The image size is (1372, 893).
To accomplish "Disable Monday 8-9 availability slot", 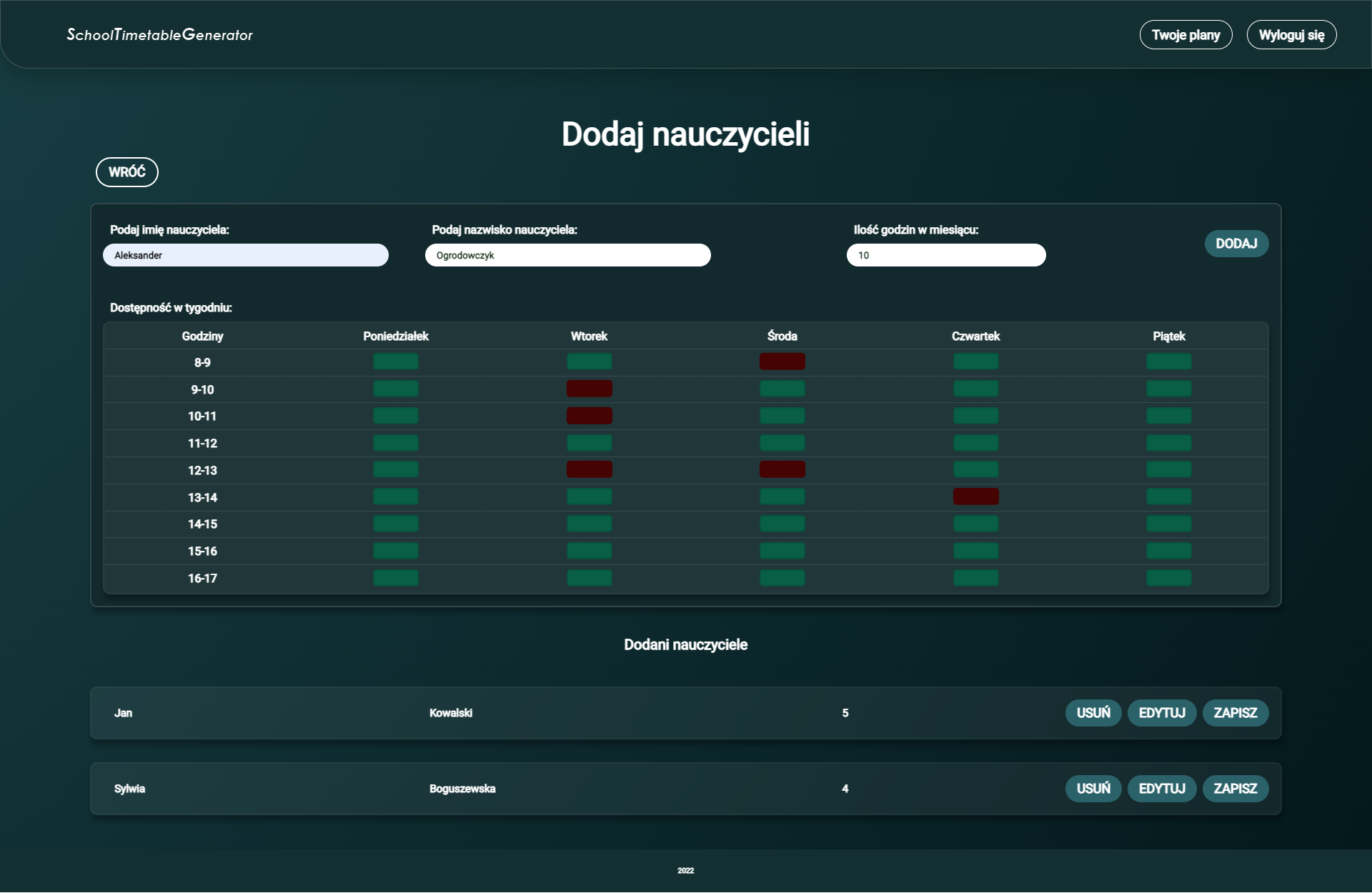I will tap(396, 361).
